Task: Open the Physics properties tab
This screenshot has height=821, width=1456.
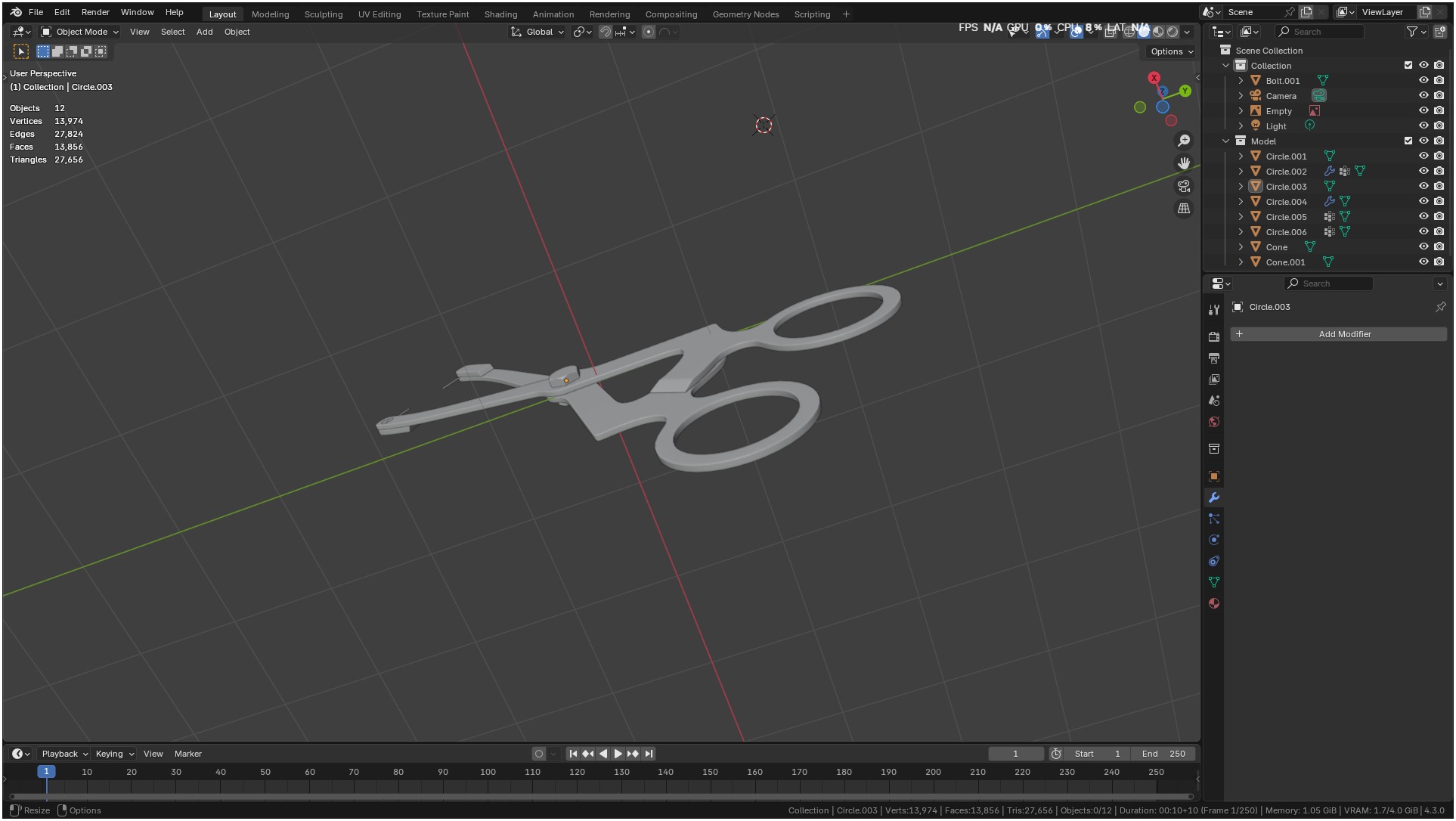Action: [1214, 541]
